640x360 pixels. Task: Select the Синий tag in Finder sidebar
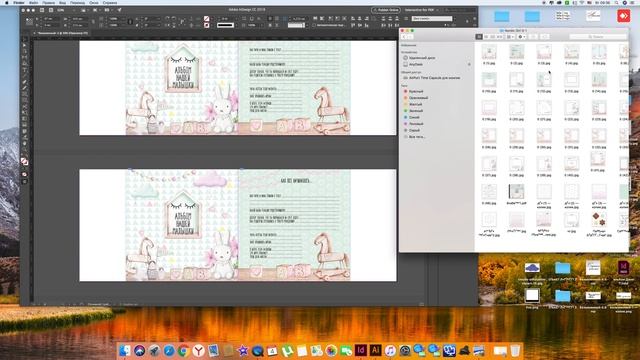414,117
